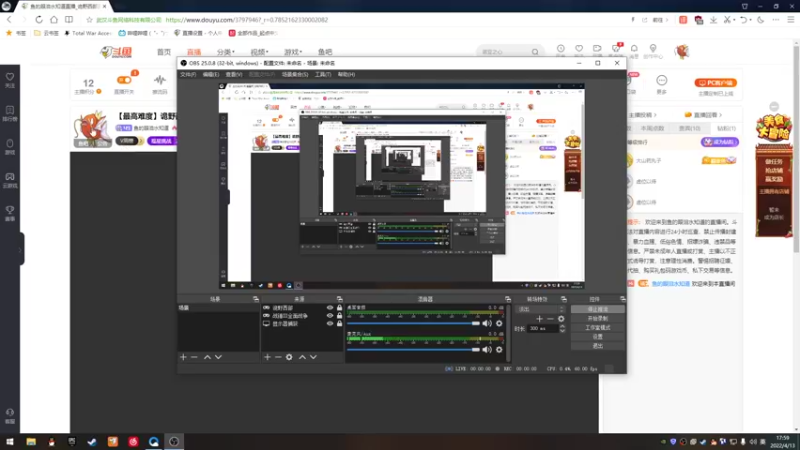Click the 工作室模式 studio mode button
The width and height of the screenshot is (800, 450).
[x=597, y=328]
